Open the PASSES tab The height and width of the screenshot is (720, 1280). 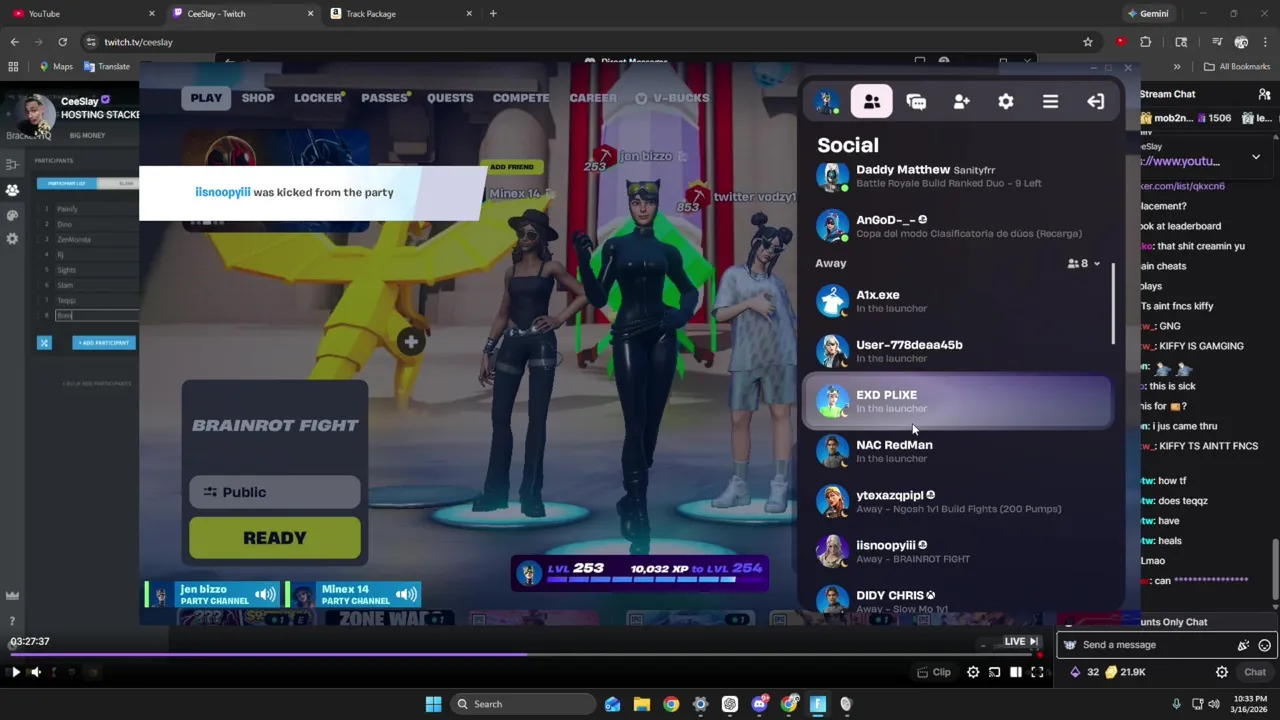coord(386,98)
